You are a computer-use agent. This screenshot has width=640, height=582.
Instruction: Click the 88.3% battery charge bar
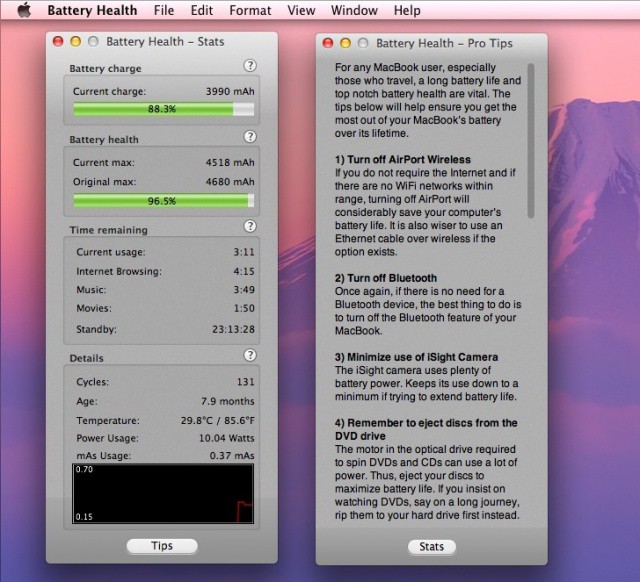[163, 109]
